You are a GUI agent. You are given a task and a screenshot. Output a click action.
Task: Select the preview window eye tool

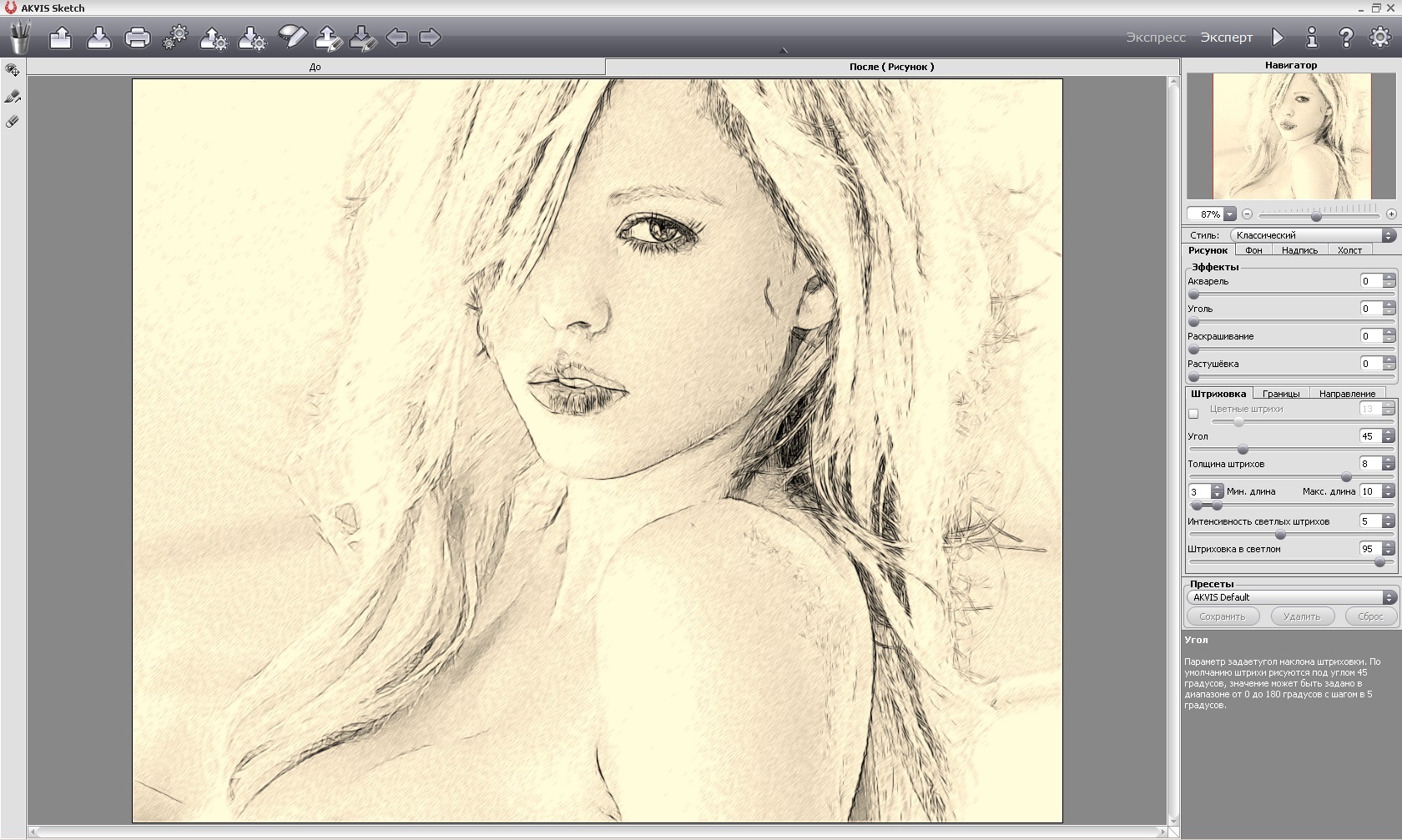13,71
